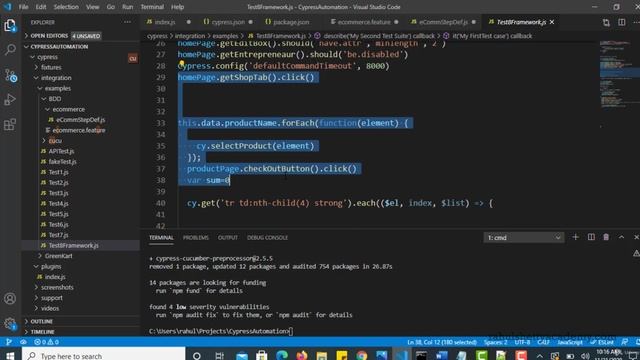Open Google Chrome from taskbar

[362, 356]
